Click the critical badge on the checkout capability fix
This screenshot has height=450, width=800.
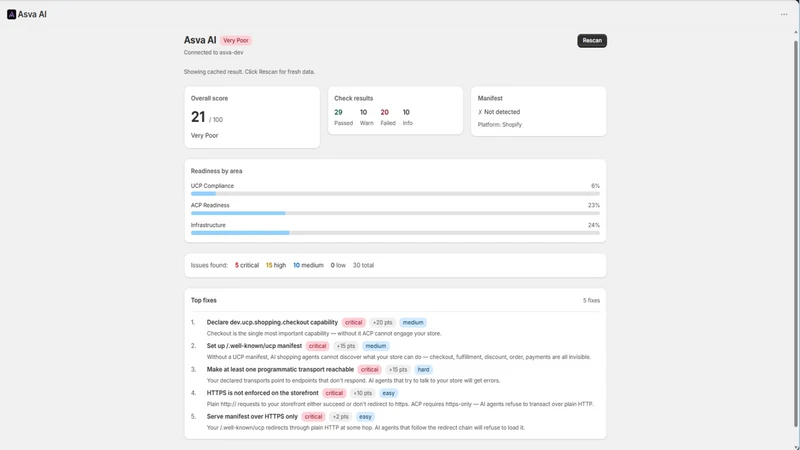[353, 322]
